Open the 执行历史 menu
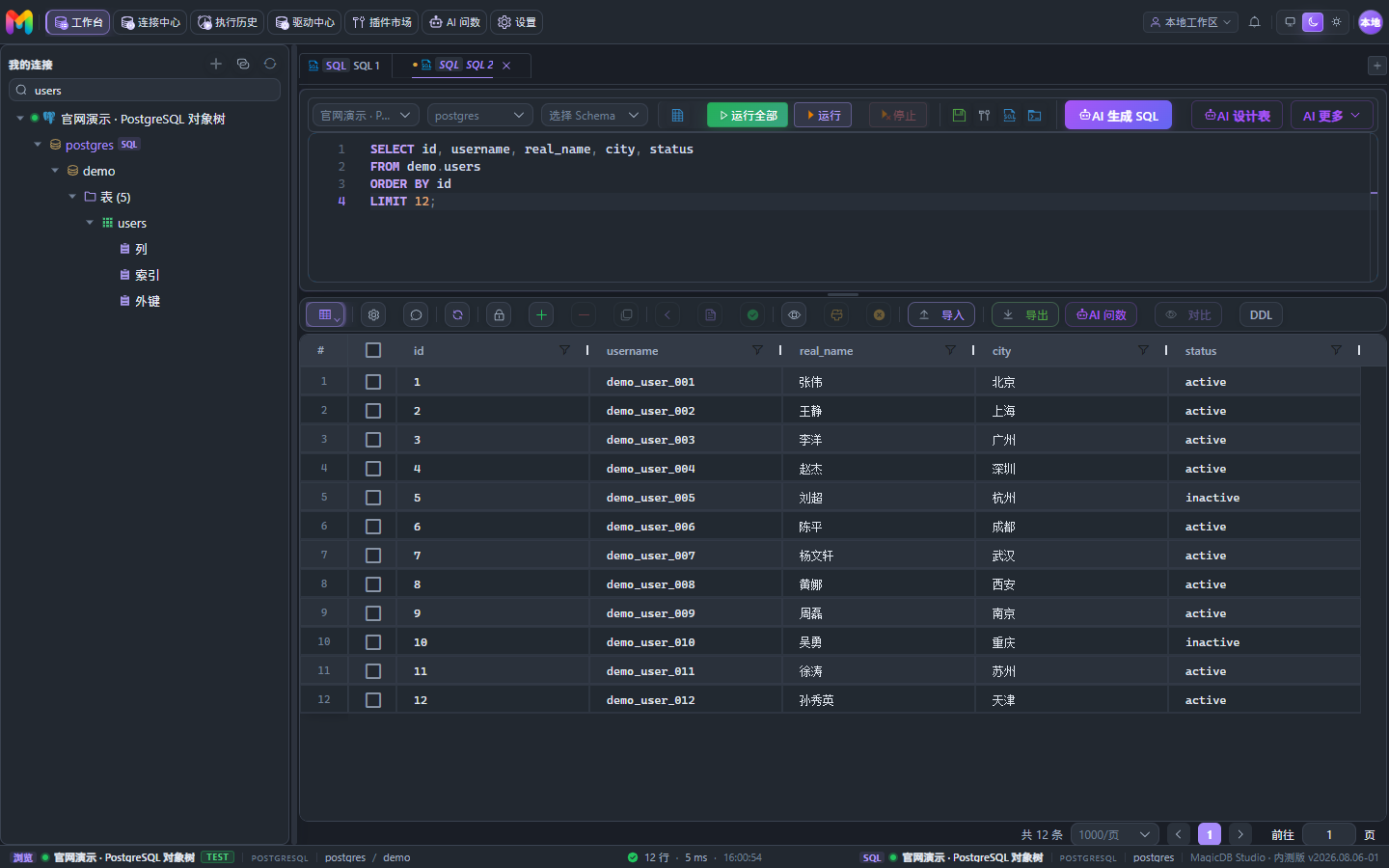Viewport: 1389px width, 868px height. (x=228, y=22)
